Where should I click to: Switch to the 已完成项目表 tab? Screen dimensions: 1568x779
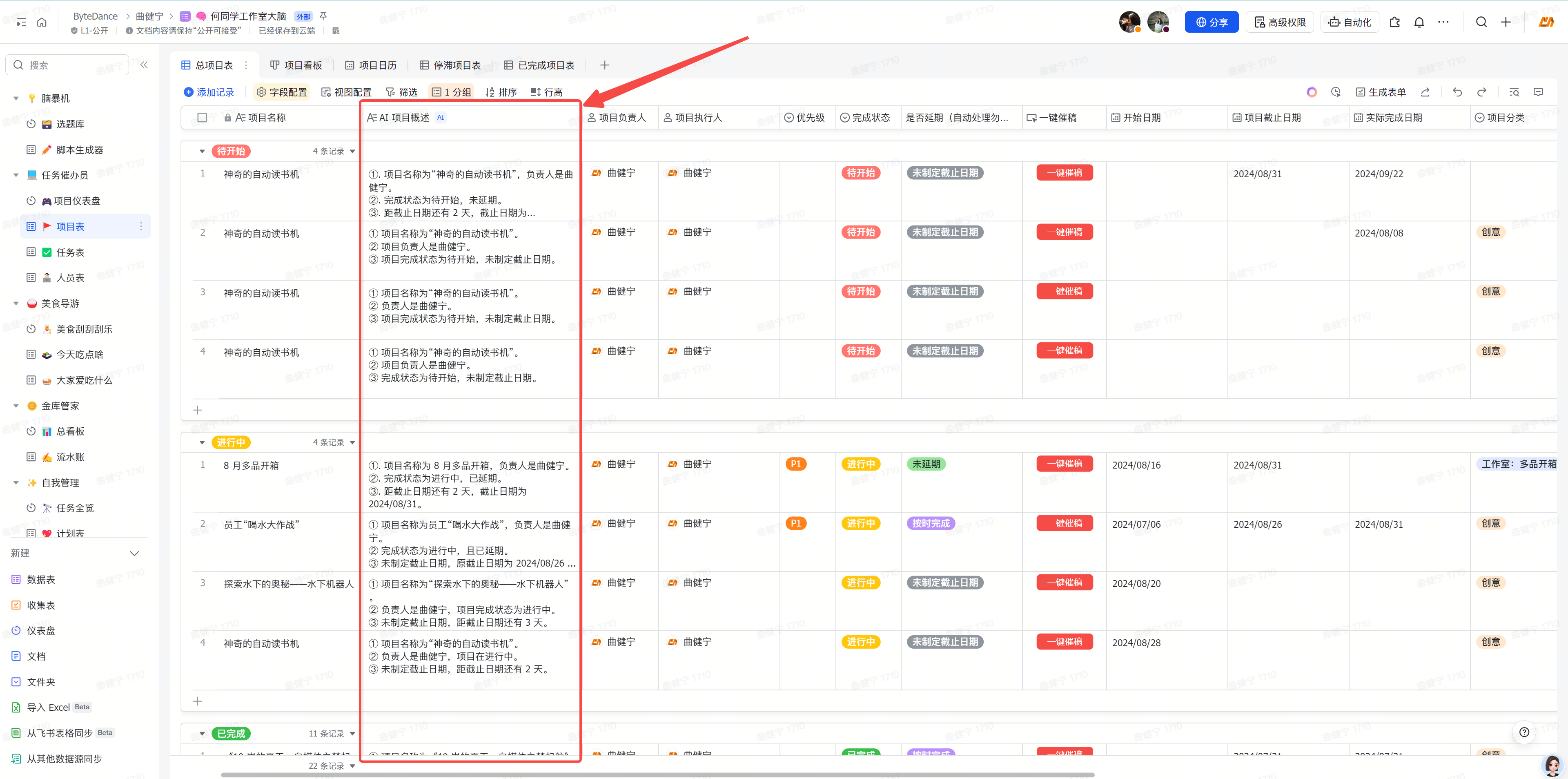tap(539, 65)
